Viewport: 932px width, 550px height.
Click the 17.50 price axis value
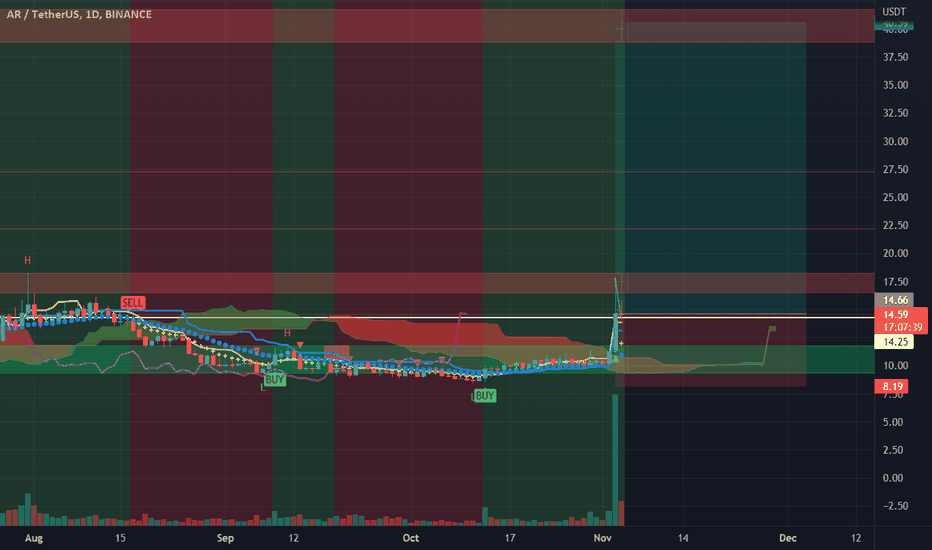coord(895,282)
